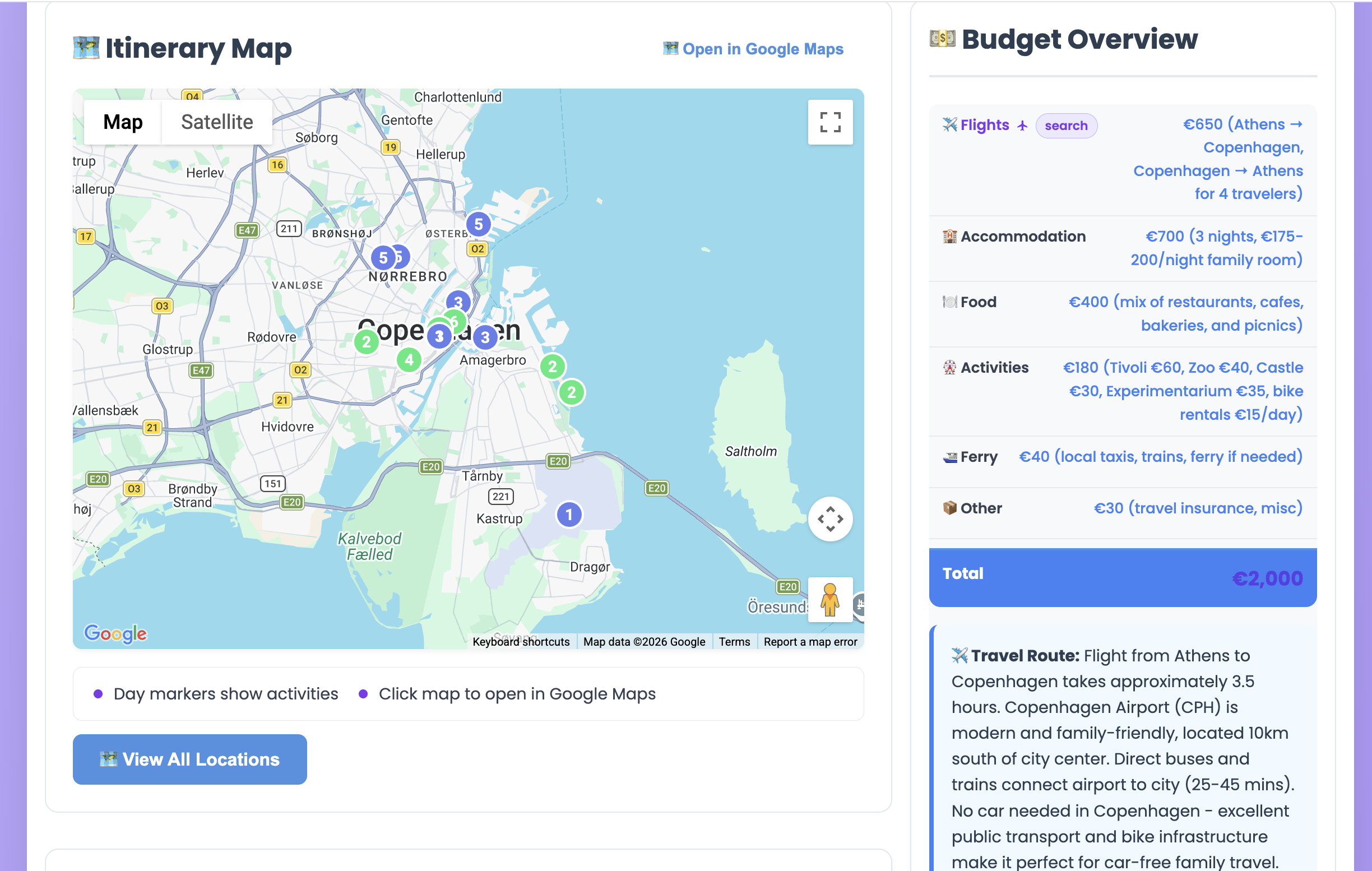
Task: Click the €30 other cost text
Action: pos(1198,508)
